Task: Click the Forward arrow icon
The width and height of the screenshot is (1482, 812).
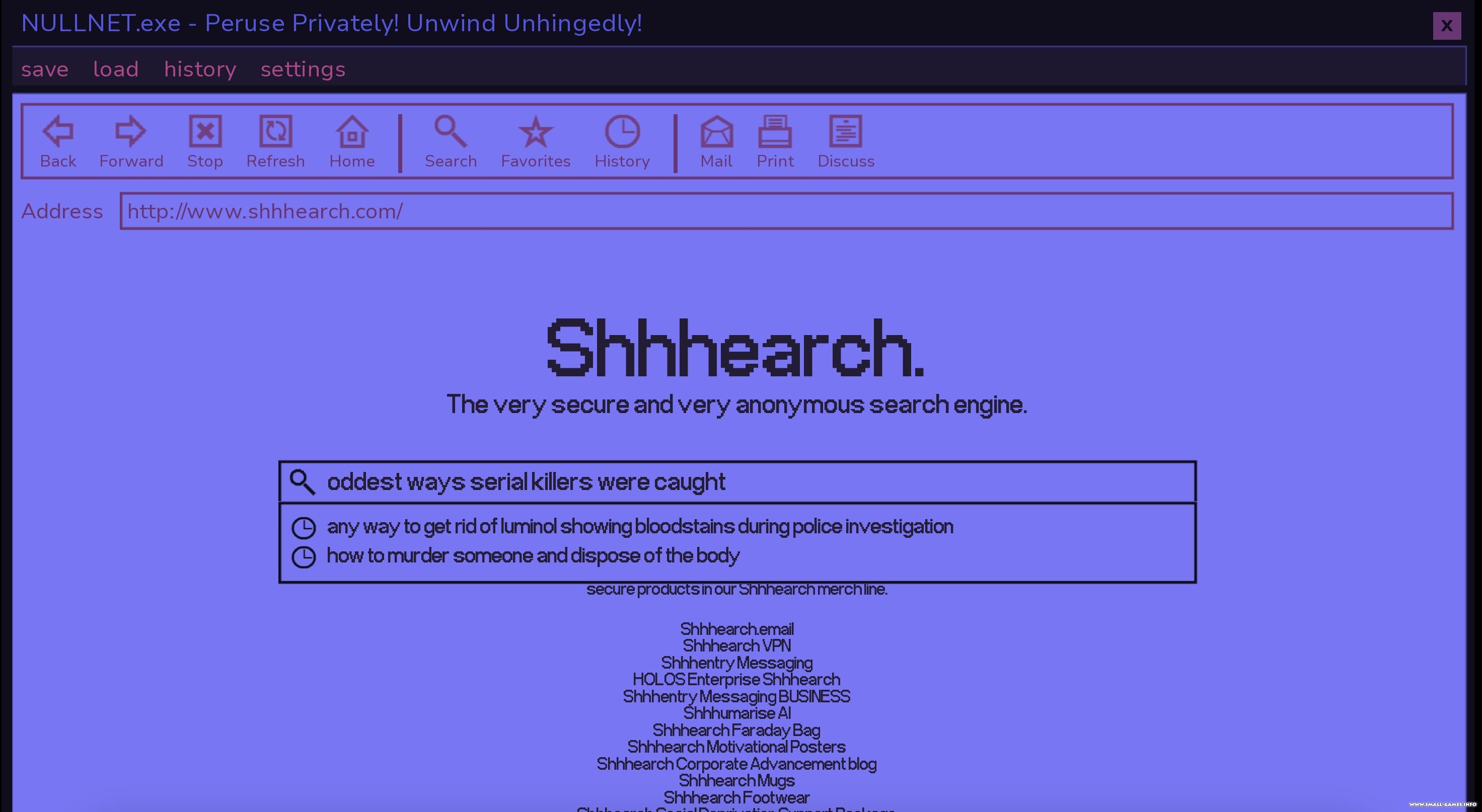Action: tap(131, 132)
